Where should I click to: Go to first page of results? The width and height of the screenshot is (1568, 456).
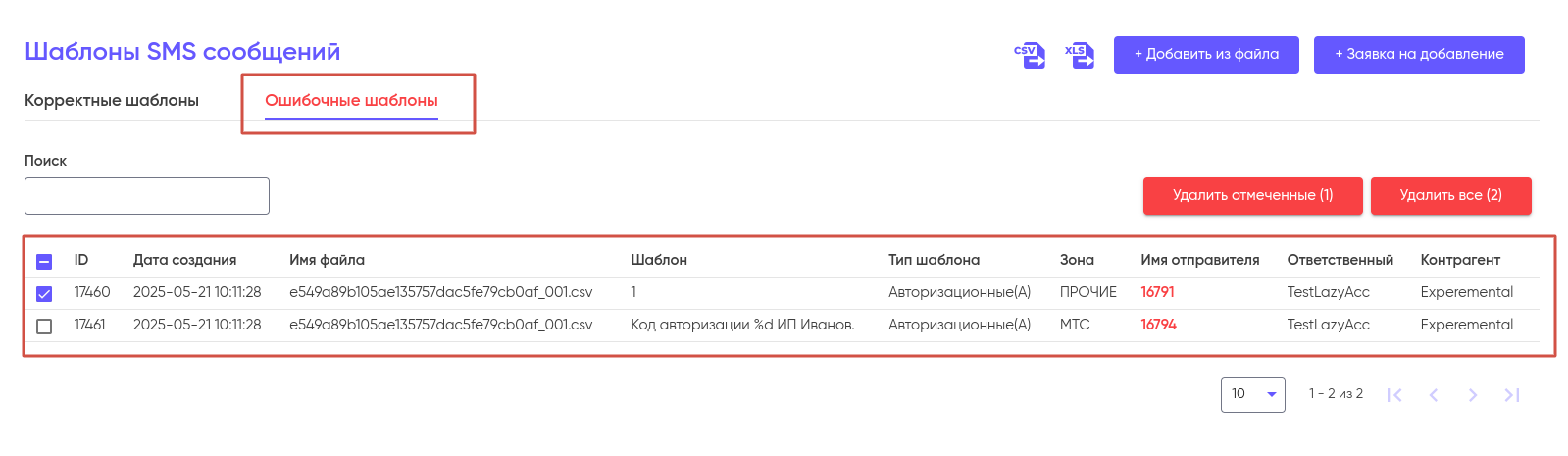pyautogui.click(x=1394, y=395)
